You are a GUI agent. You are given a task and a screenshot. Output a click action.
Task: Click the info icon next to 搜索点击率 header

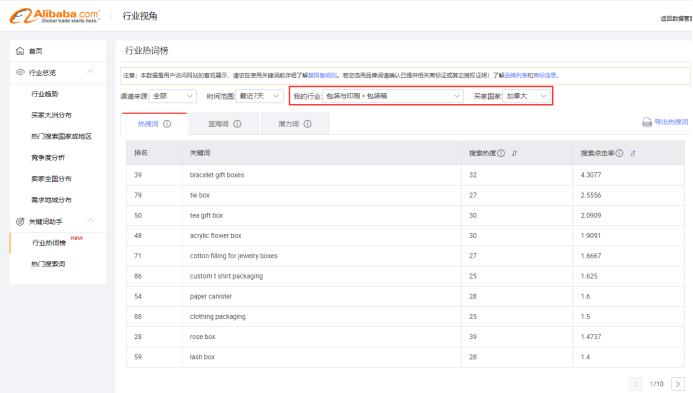click(x=619, y=153)
